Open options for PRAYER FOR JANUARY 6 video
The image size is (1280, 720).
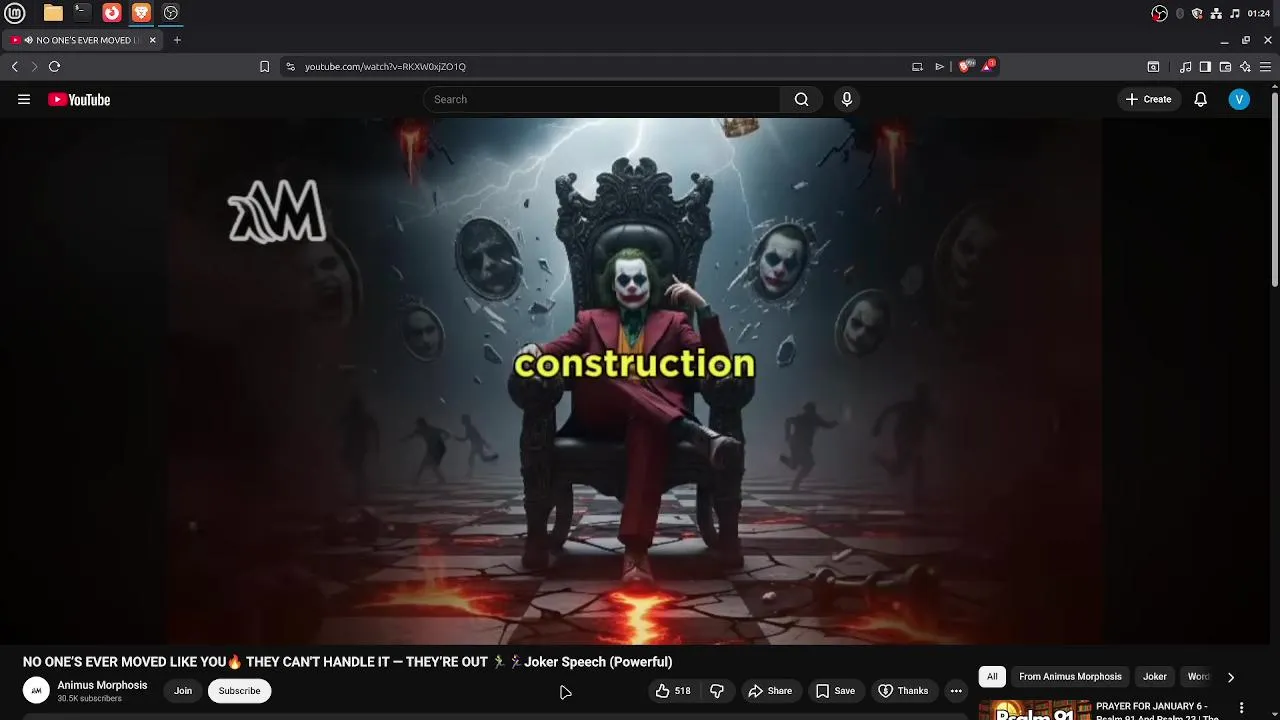(1241, 708)
